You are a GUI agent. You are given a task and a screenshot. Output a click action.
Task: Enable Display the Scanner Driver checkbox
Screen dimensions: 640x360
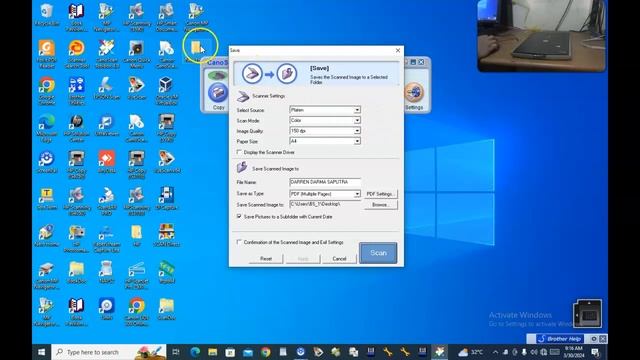(x=239, y=152)
